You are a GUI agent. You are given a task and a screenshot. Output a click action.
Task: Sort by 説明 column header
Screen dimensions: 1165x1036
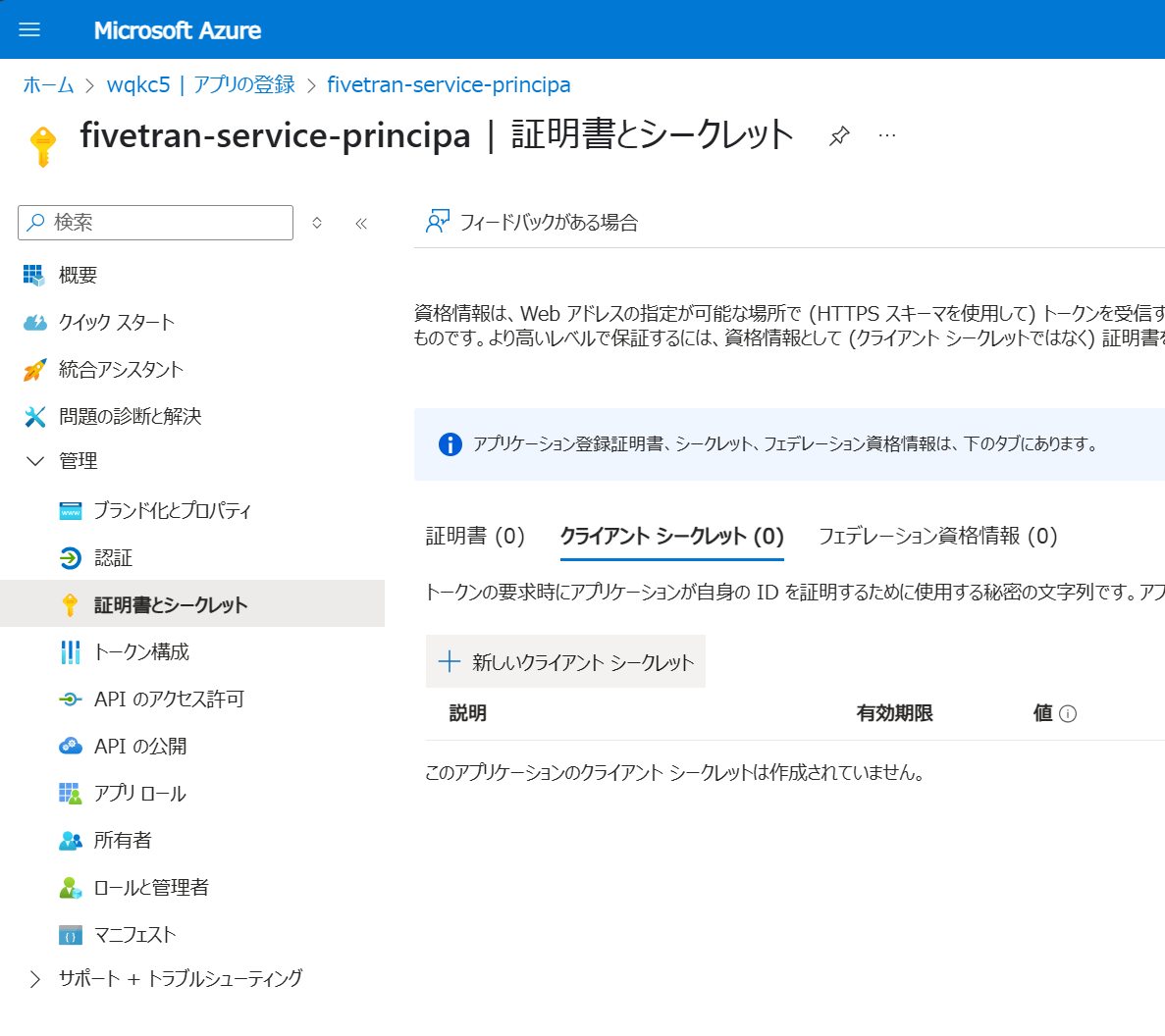(467, 713)
